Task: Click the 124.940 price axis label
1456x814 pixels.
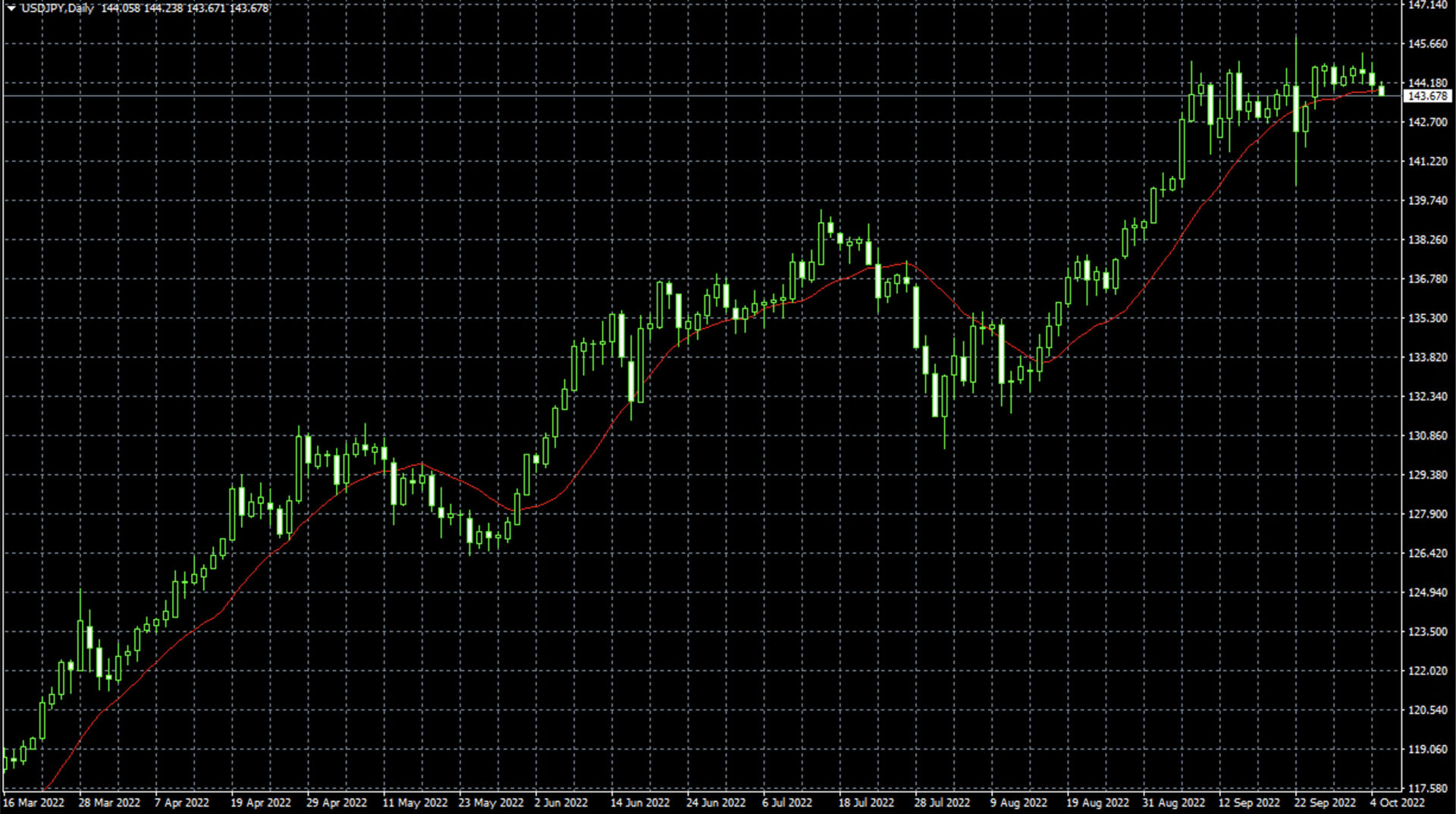Action: pos(1427,592)
